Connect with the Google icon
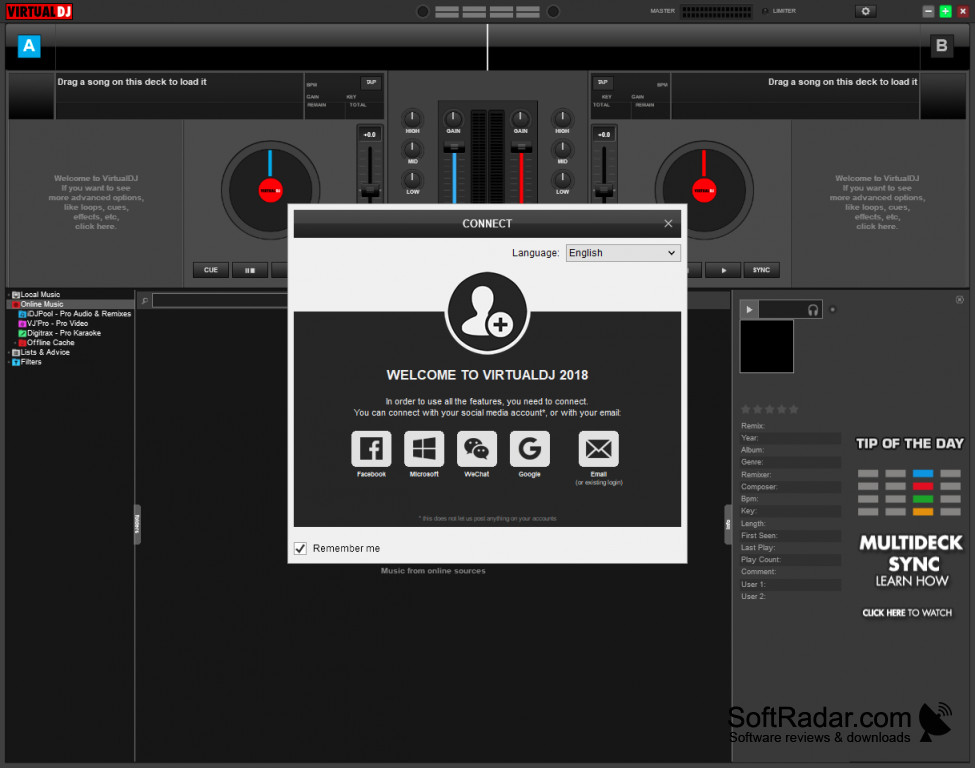Viewport: 975px width, 768px height. coord(530,448)
